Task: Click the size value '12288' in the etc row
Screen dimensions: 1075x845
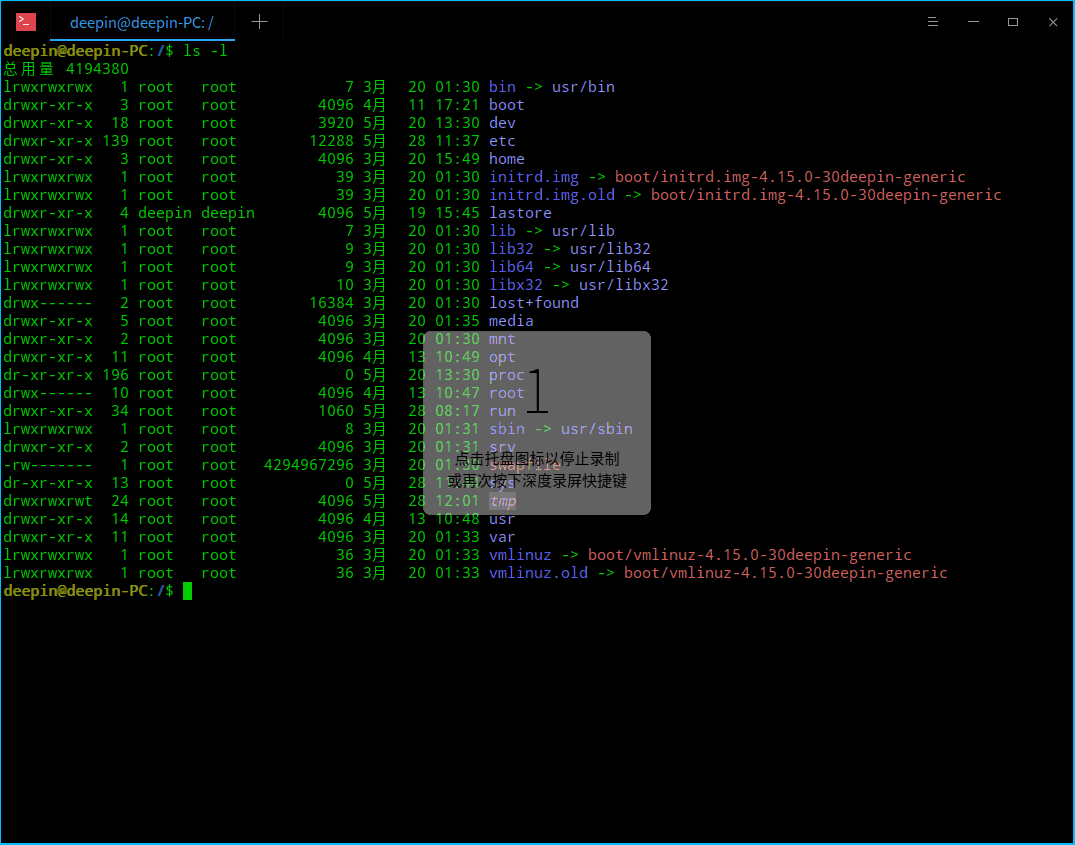Action: pos(331,140)
